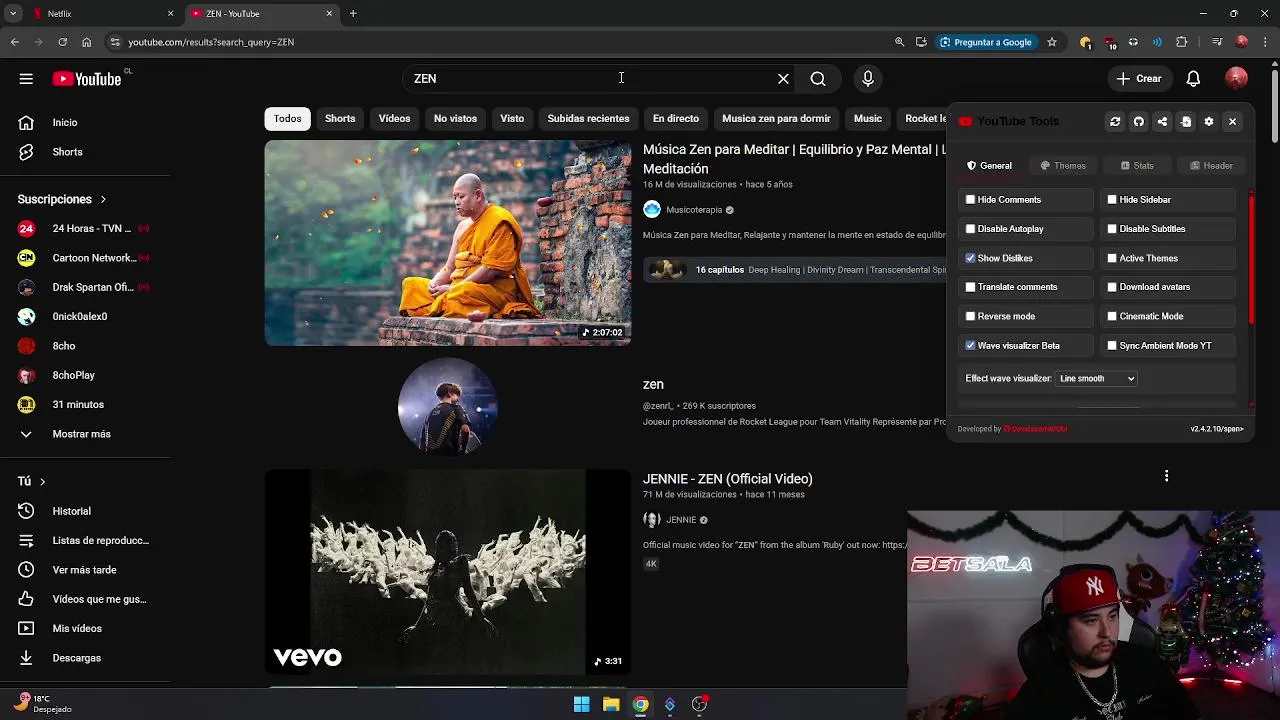Open the browser extensions puzzle icon
The image size is (1280, 720).
(1181, 42)
